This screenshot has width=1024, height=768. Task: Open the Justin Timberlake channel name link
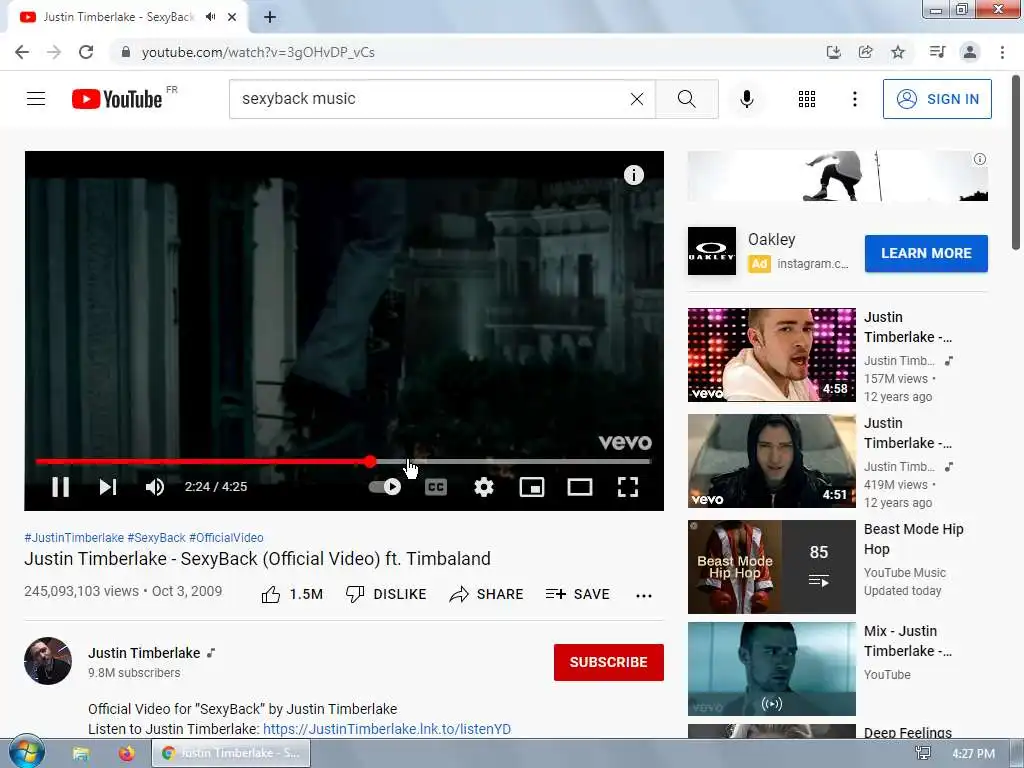144,653
